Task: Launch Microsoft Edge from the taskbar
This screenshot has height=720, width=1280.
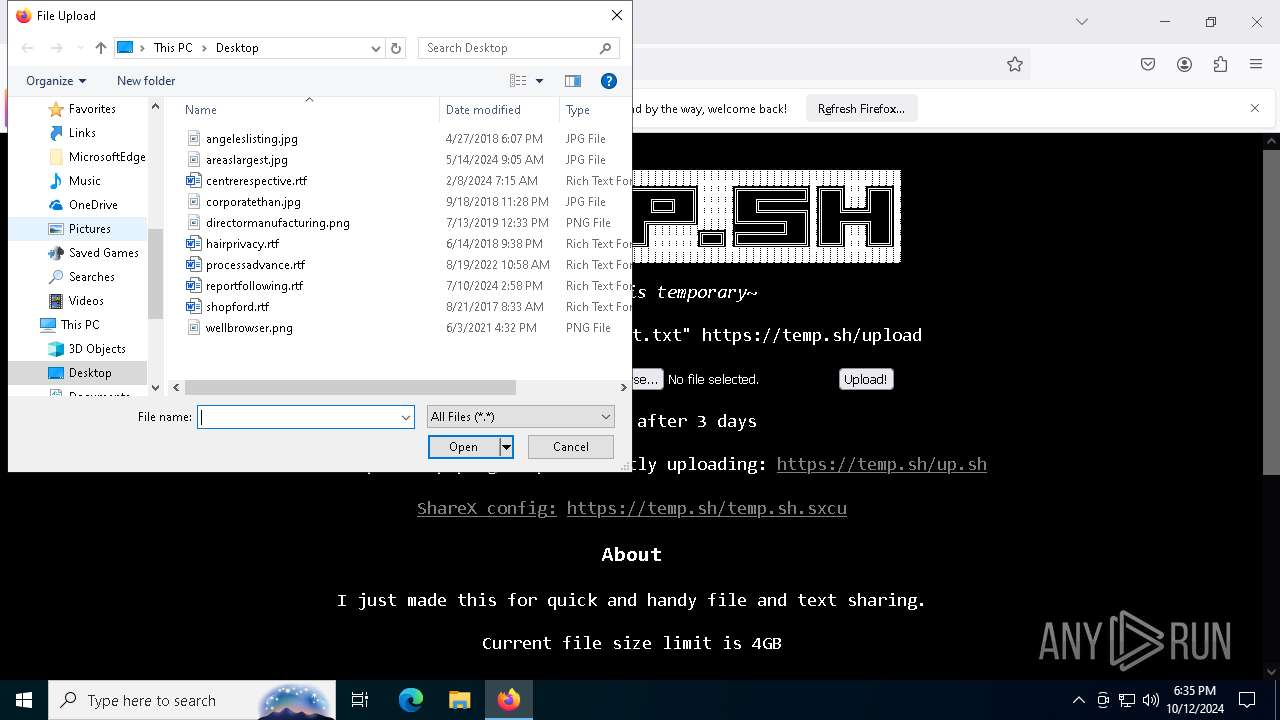Action: 411,700
